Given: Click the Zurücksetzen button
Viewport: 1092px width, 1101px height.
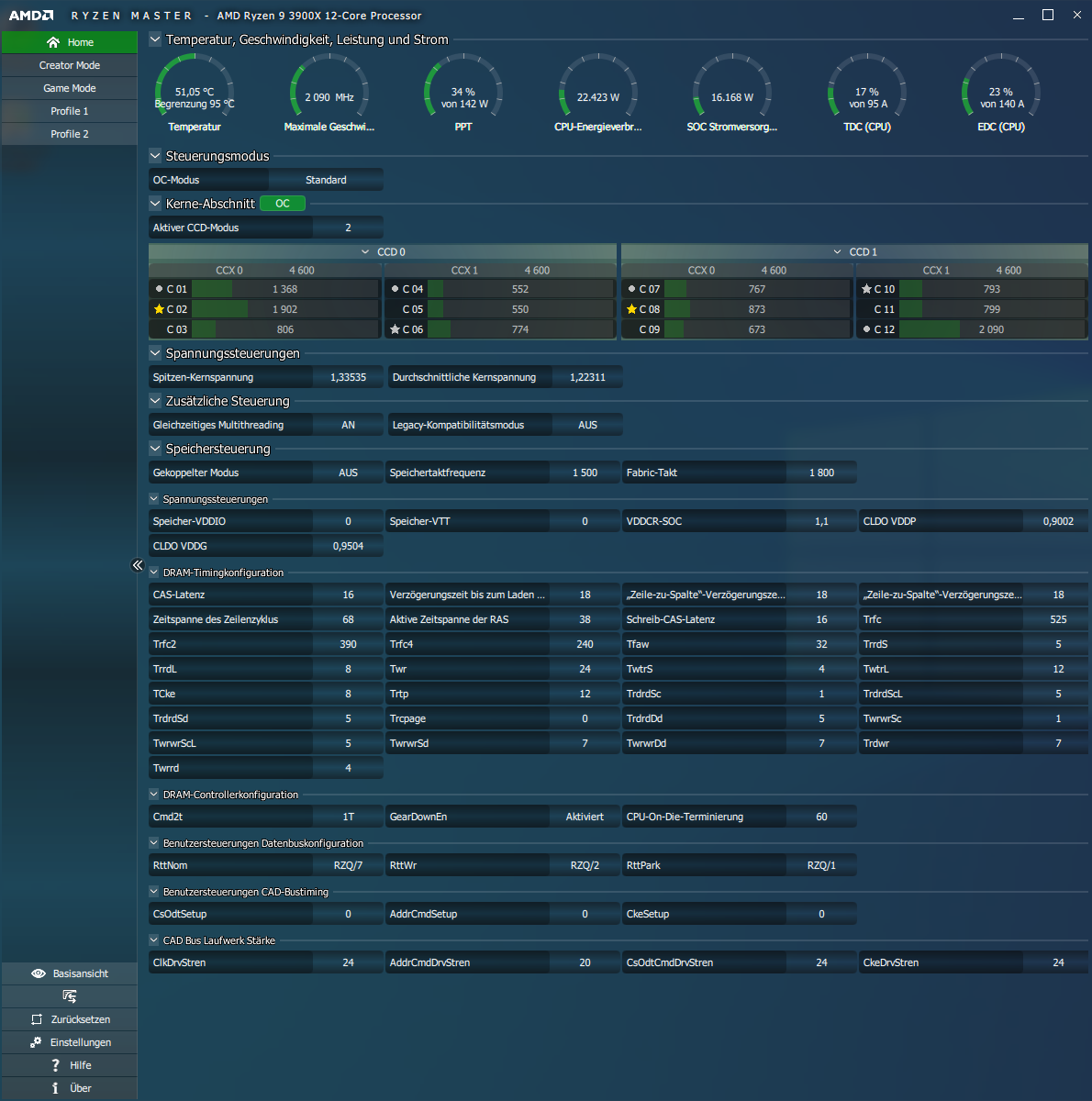Looking at the screenshot, I should (x=70, y=1019).
